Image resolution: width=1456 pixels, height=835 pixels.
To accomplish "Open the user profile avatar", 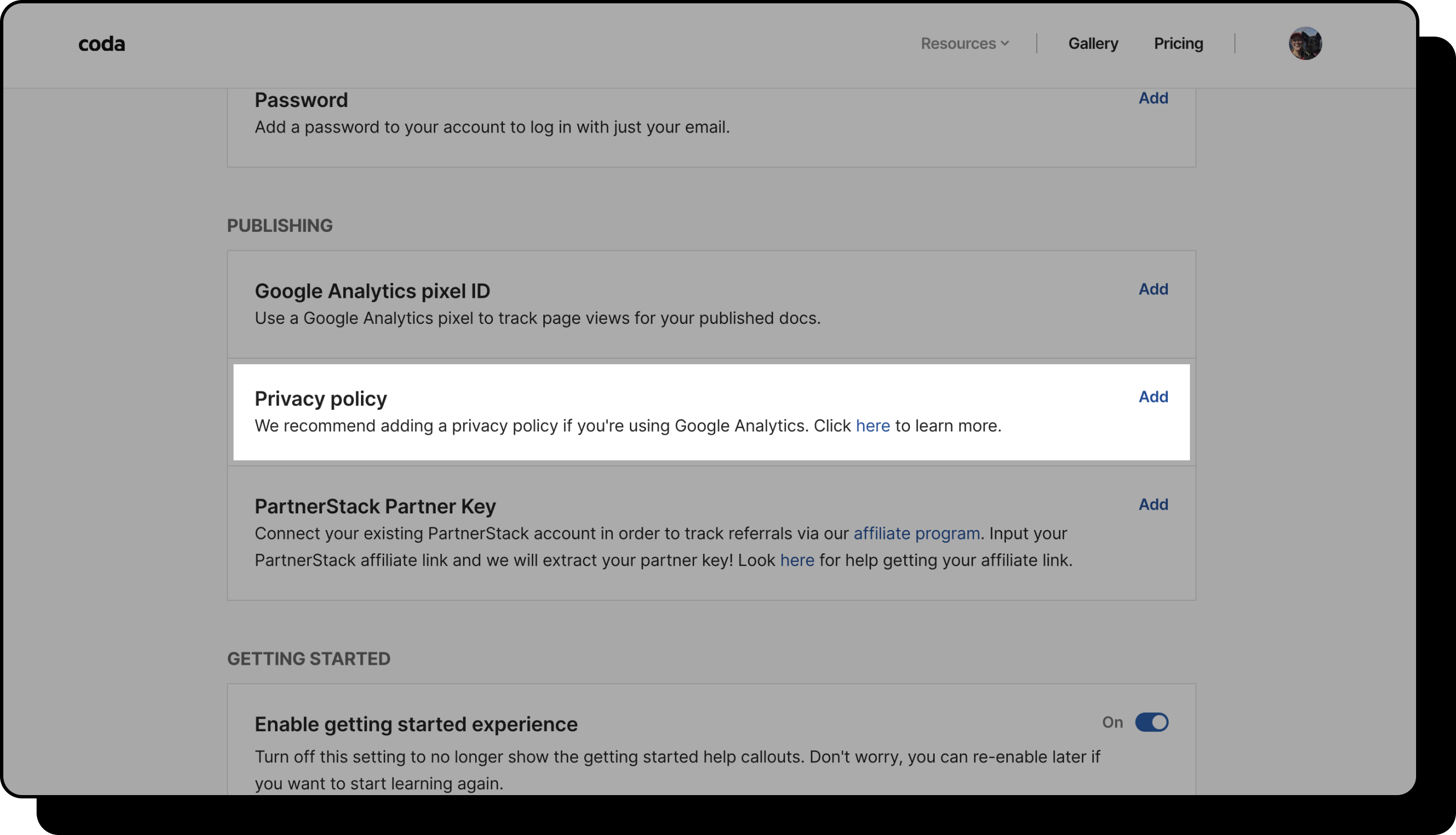I will click(x=1305, y=44).
